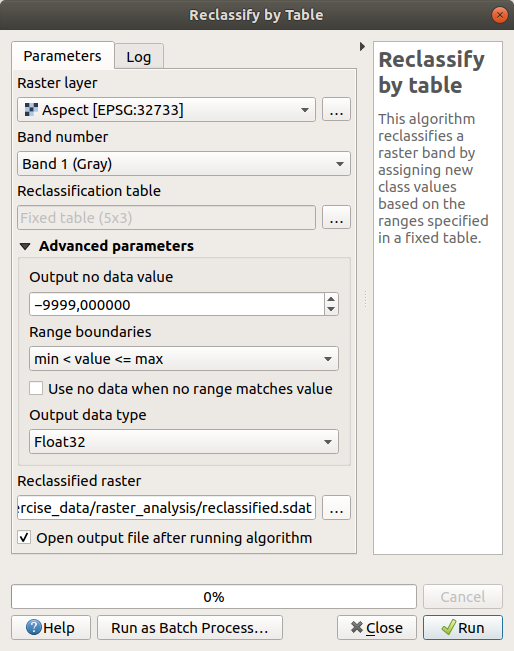The width and height of the screenshot is (514, 651).
Task: Enable Use no data when no range matches
Action: [36, 389]
